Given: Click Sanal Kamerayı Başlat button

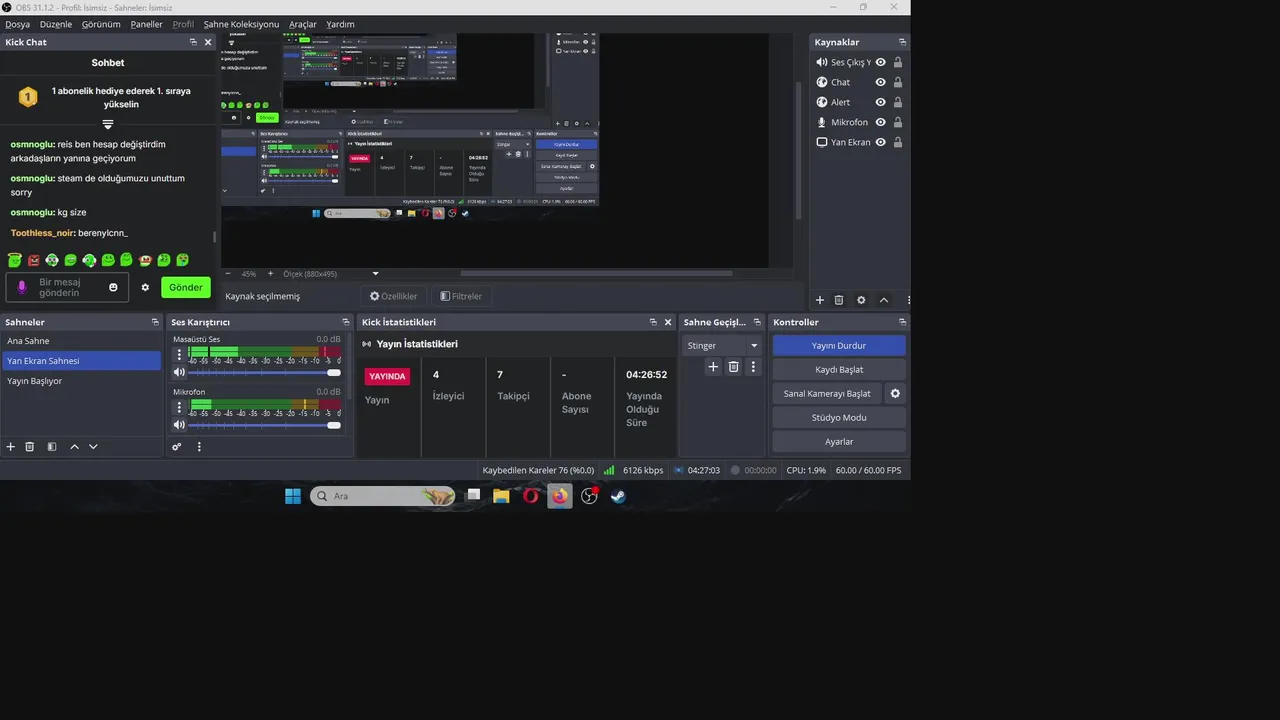Looking at the screenshot, I should [x=827, y=394].
